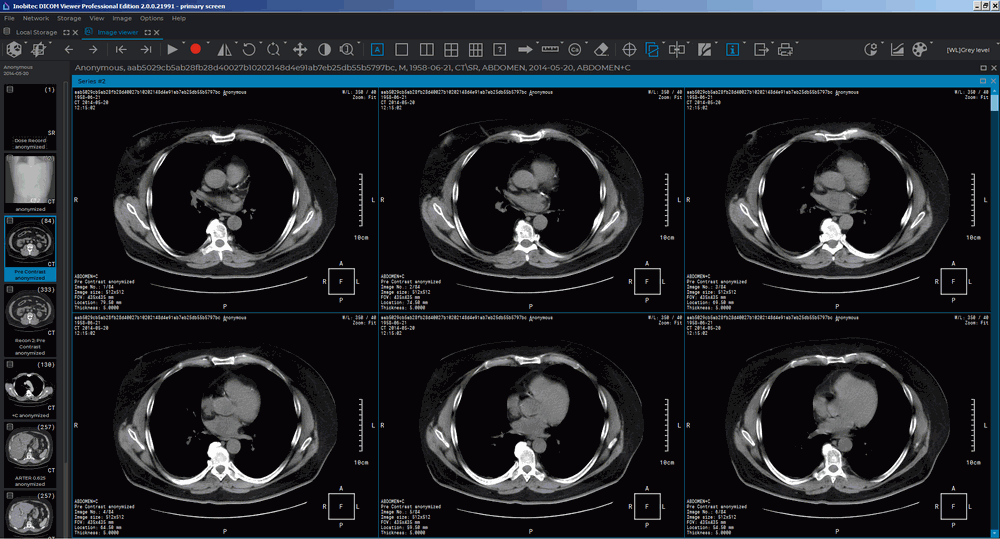The width and height of the screenshot is (1000, 539).
Task: Select the single-image layout button
Action: [x=401, y=49]
